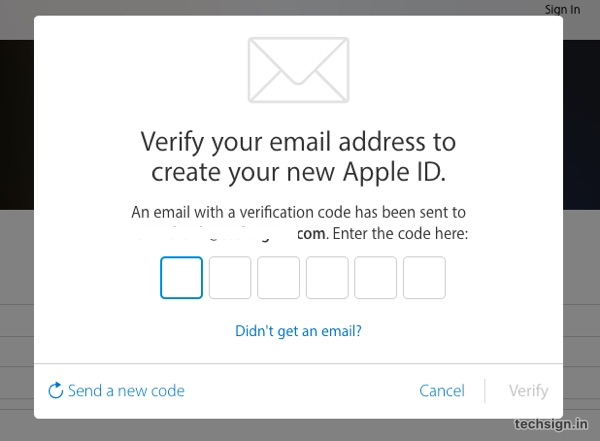Click the techsign.in watermark text

tap(551, 424)
